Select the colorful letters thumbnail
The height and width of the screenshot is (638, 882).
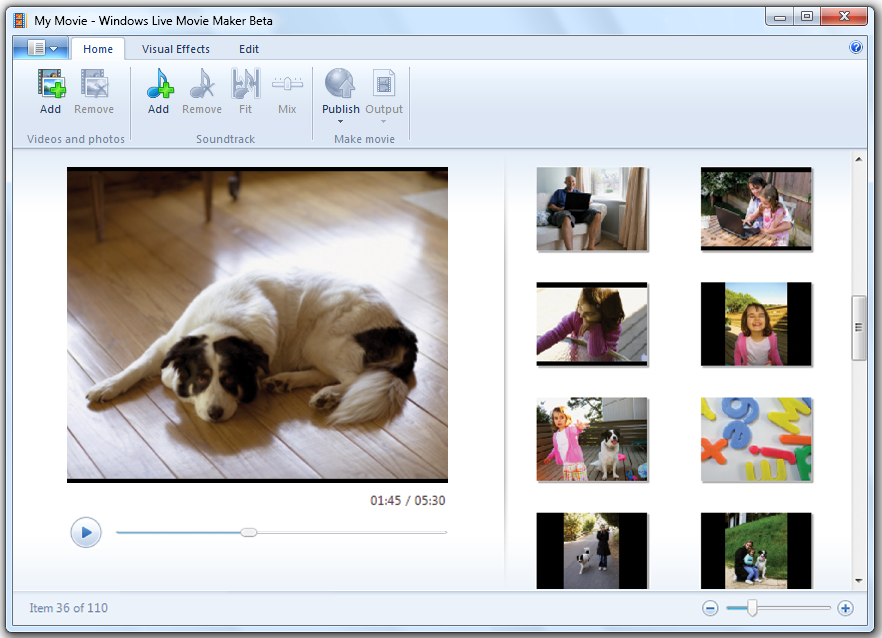(756, 440)
